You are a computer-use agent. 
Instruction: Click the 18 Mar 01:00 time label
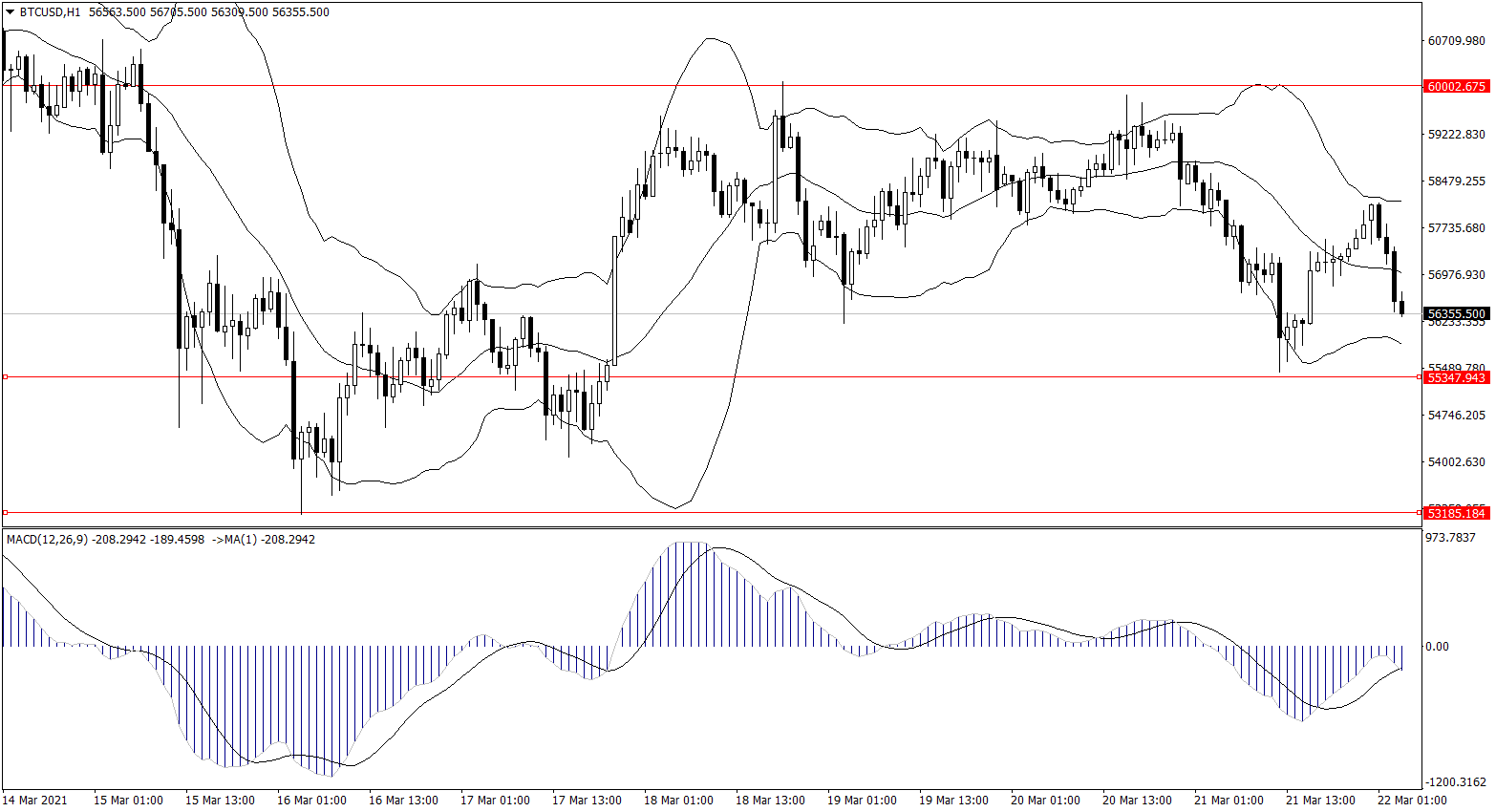678,801
